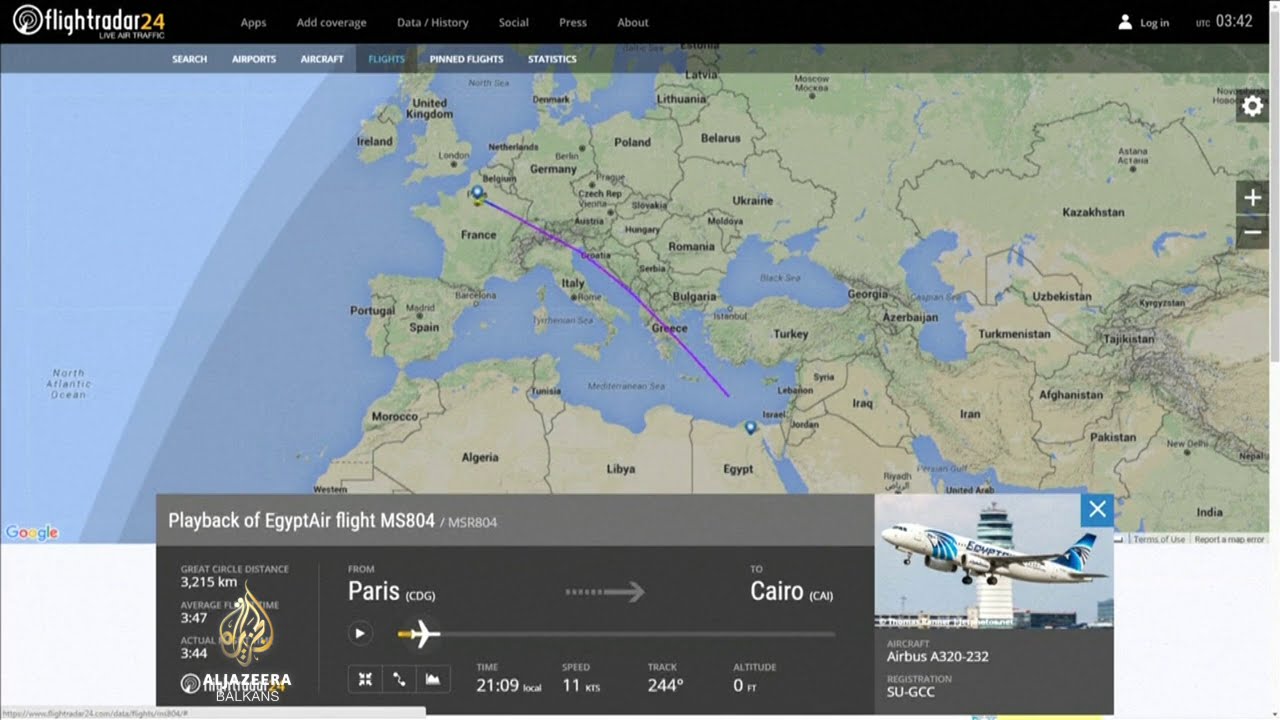Screen dimensions: 1280x720
Task: Start playback of flight MS804
Action: point(360,633)
